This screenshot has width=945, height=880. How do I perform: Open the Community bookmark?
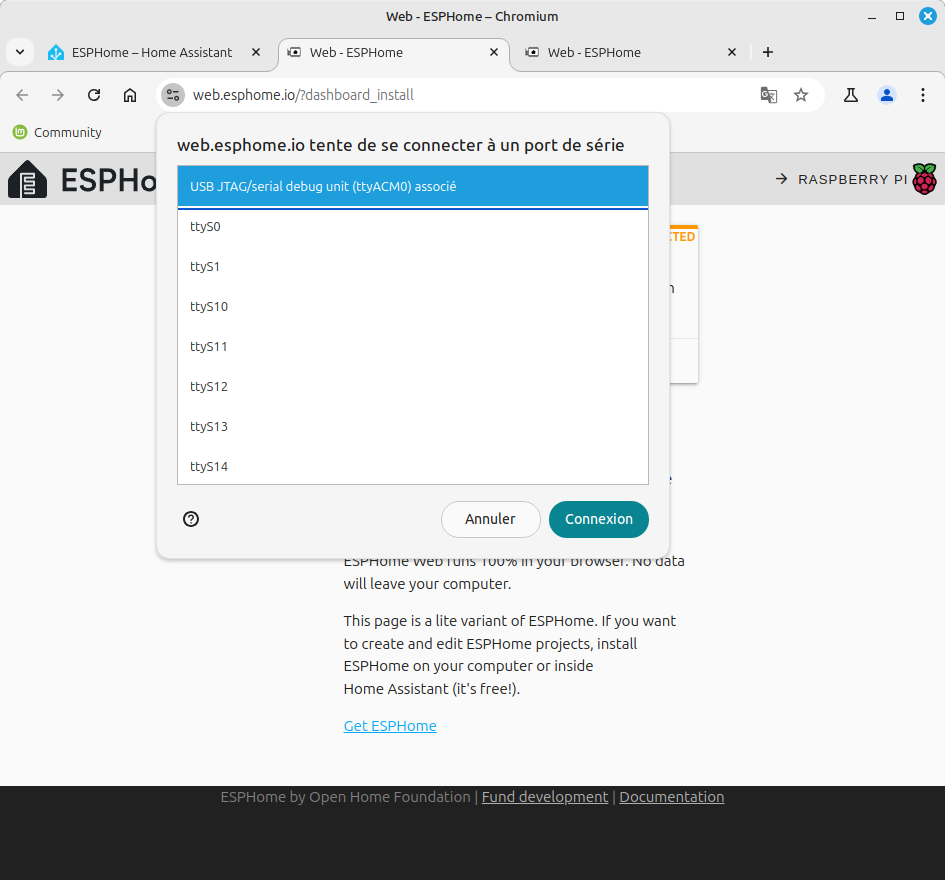(x=57, y=132)
